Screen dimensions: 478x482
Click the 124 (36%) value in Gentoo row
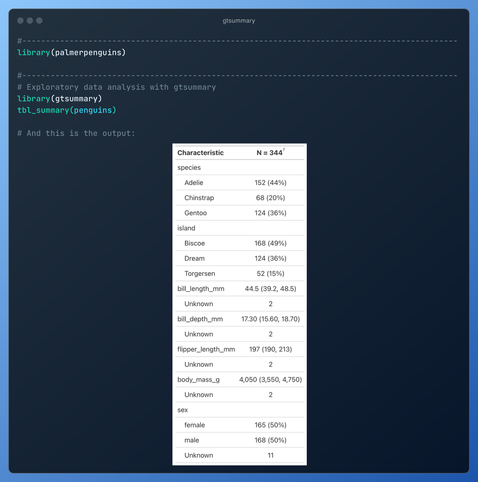[270, 213]
